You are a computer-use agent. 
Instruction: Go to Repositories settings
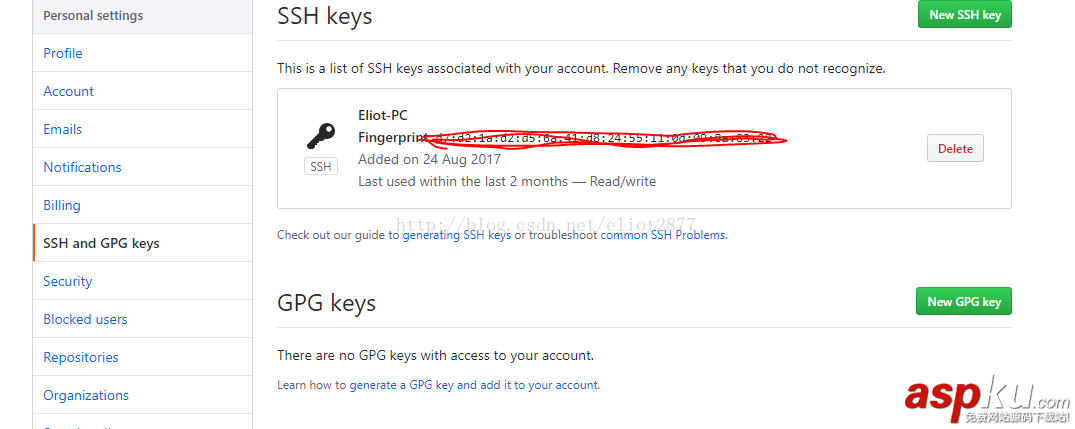(81, 357)
